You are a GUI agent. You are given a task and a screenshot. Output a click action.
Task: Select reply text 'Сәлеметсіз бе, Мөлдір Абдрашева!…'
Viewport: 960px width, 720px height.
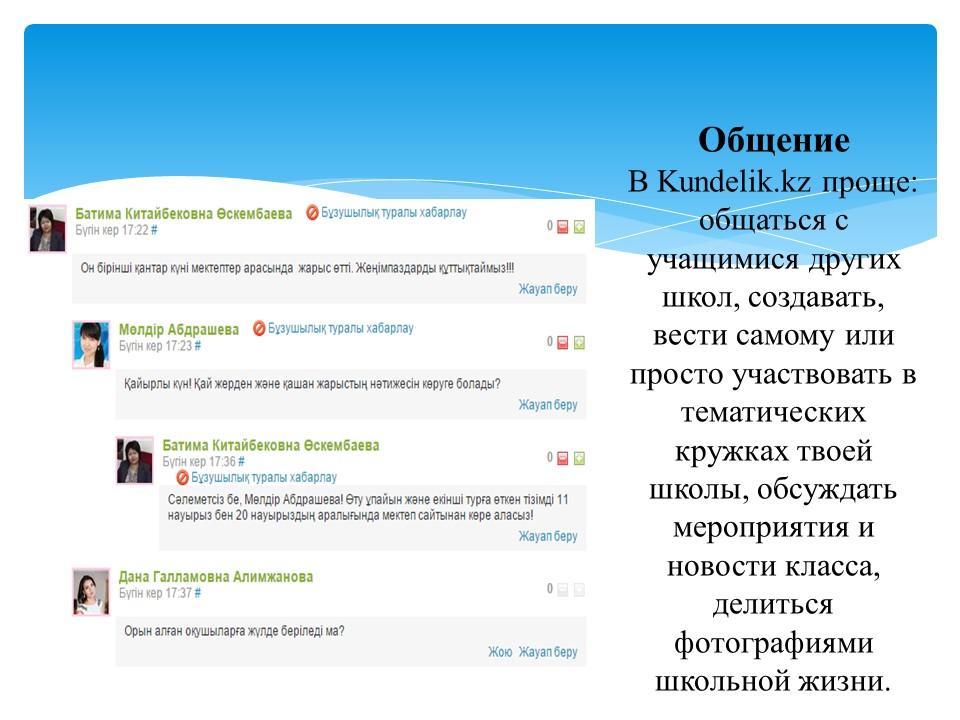click(x=368, y=508)
